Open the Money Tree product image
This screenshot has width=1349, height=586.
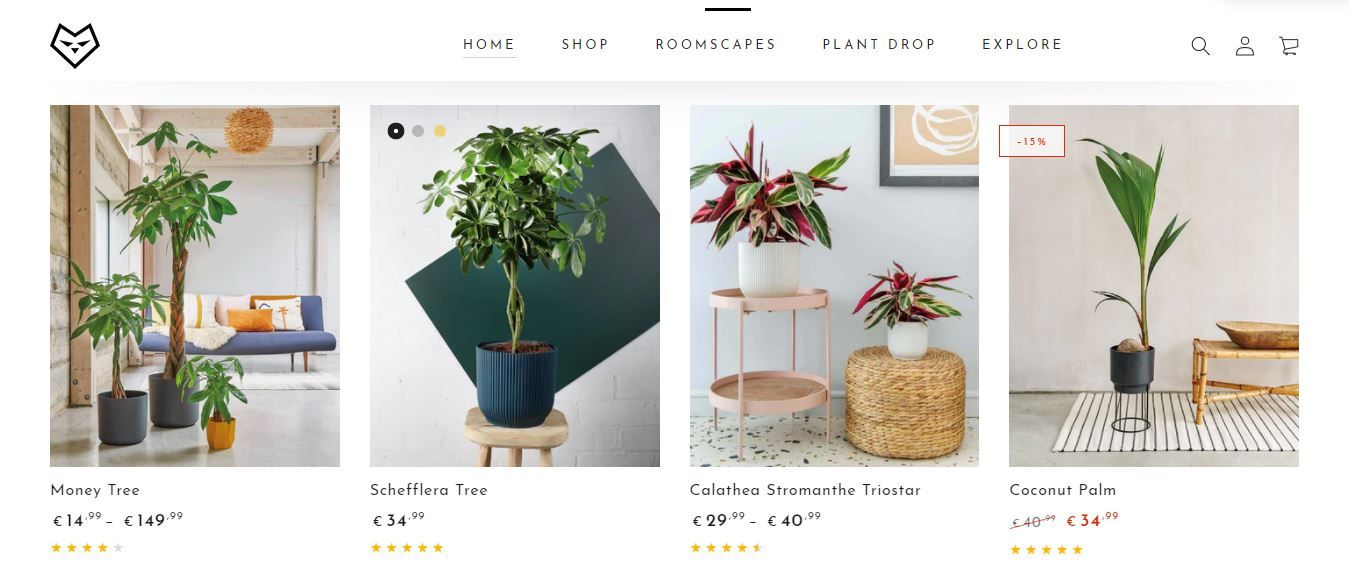(x=195, y=286)
